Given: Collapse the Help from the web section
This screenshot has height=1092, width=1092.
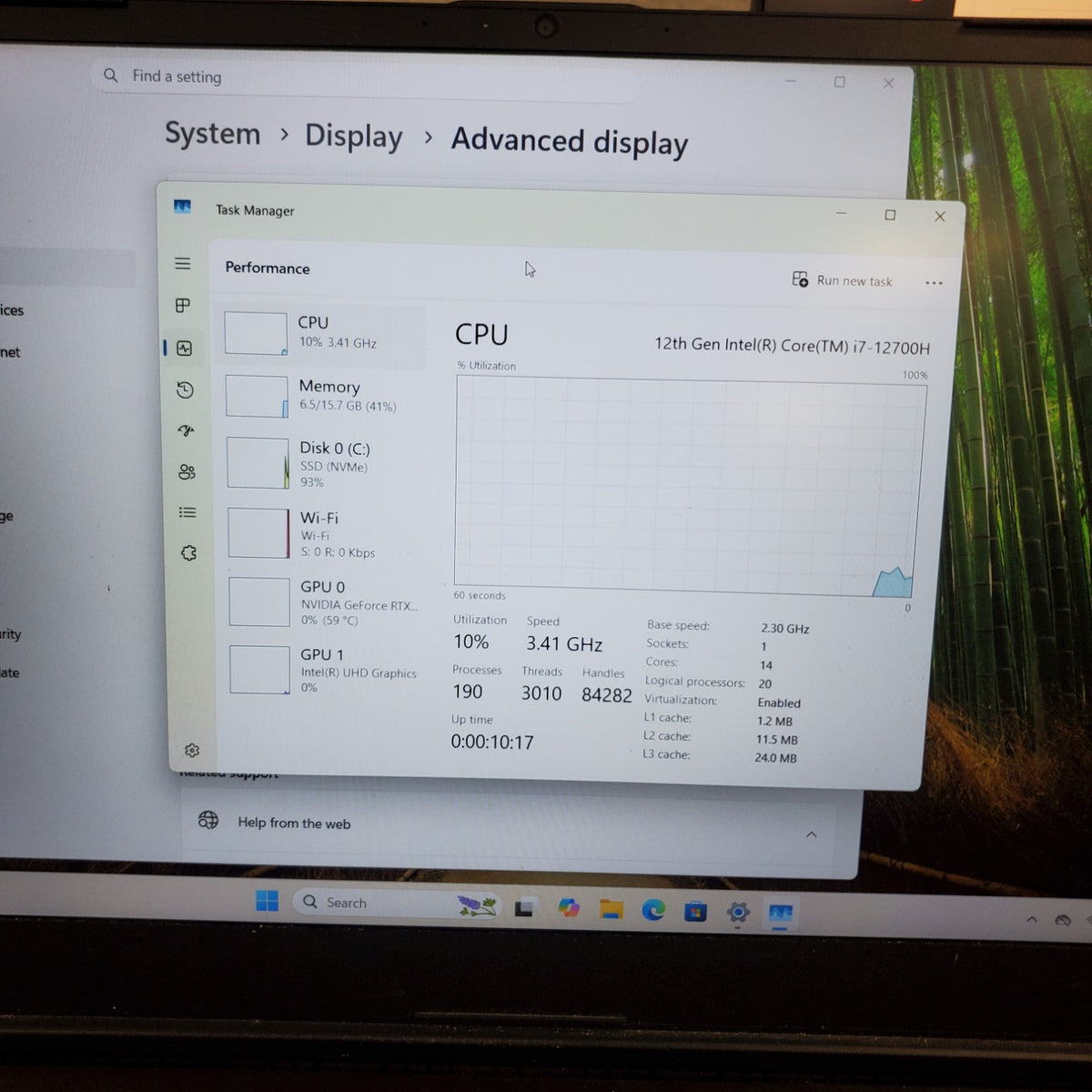Looking at the screenshot, I should pos(811,834).
